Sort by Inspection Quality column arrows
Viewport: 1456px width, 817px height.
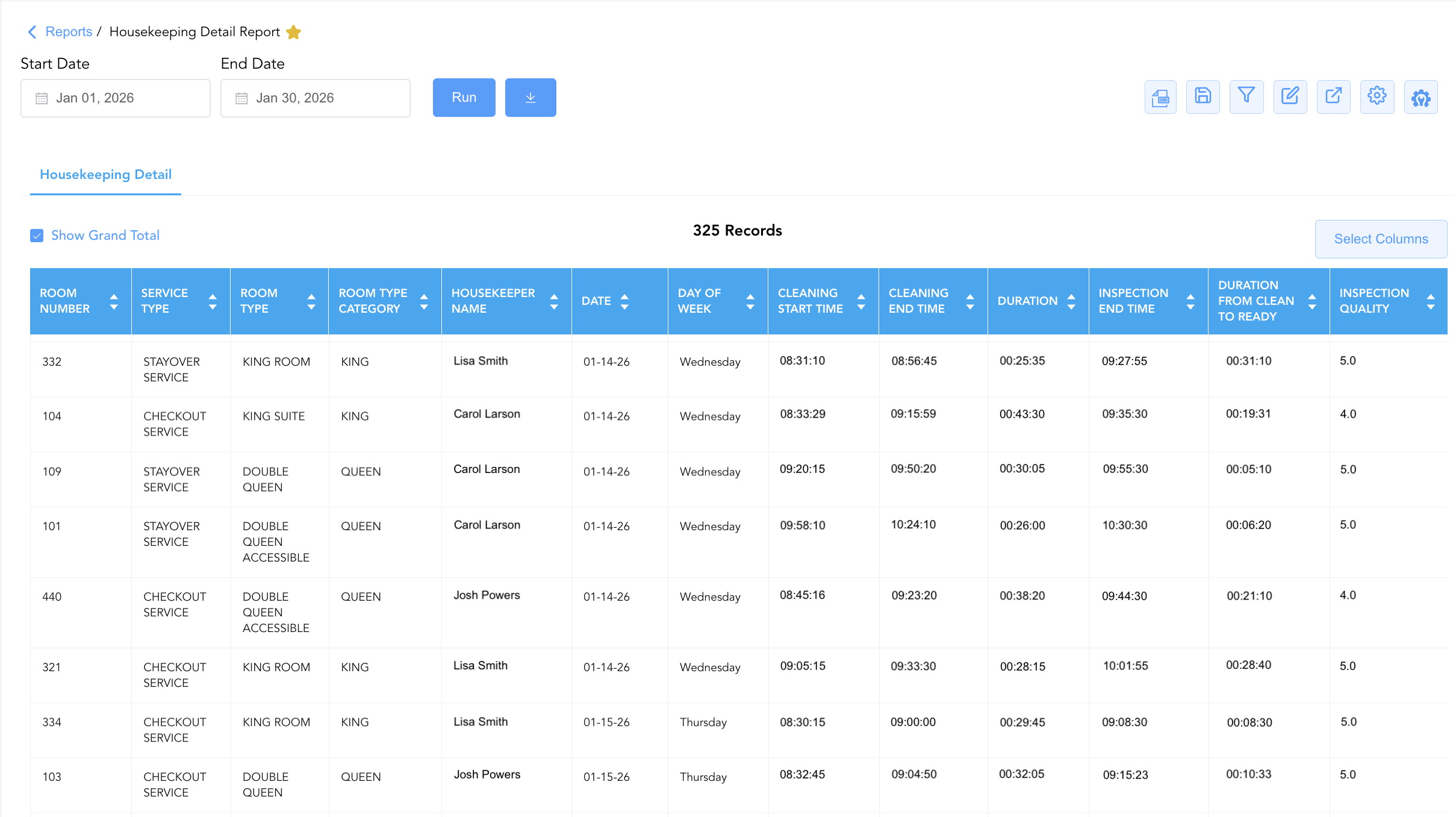point(1431,301)
